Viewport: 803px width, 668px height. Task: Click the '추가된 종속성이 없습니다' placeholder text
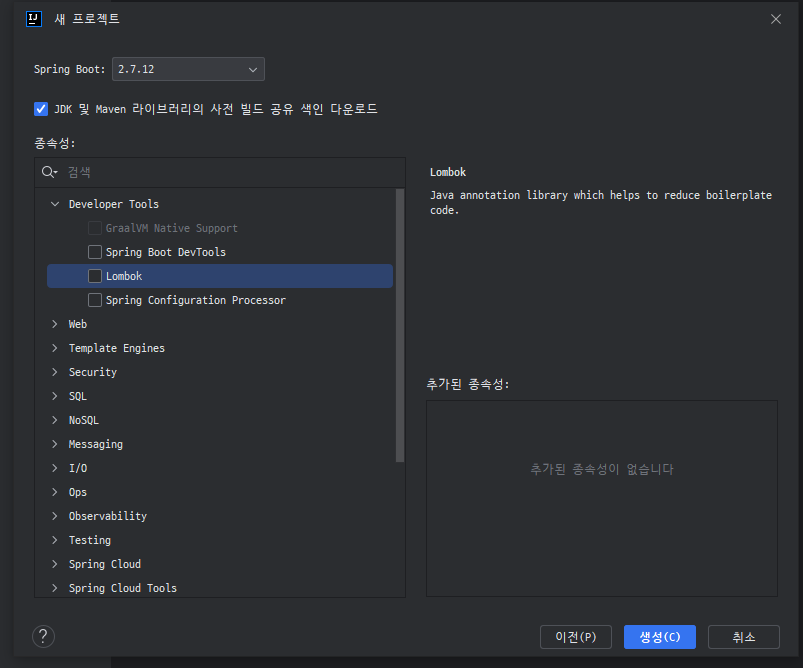[602, 469]
